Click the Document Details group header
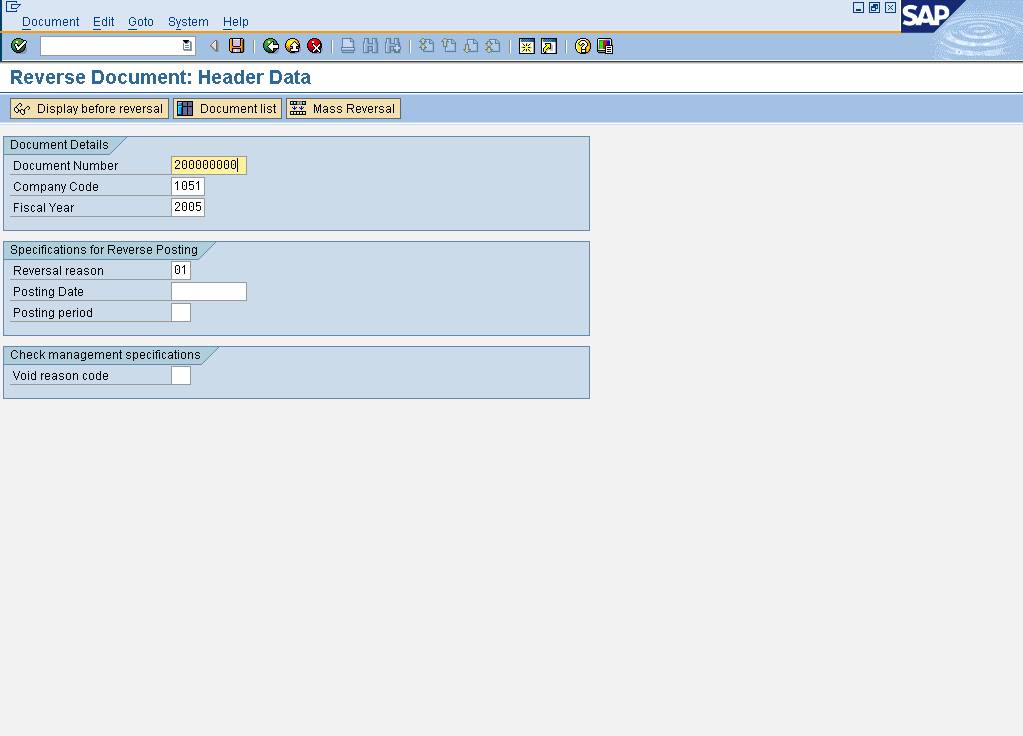 pyautogui.click(x=59, y=145)
